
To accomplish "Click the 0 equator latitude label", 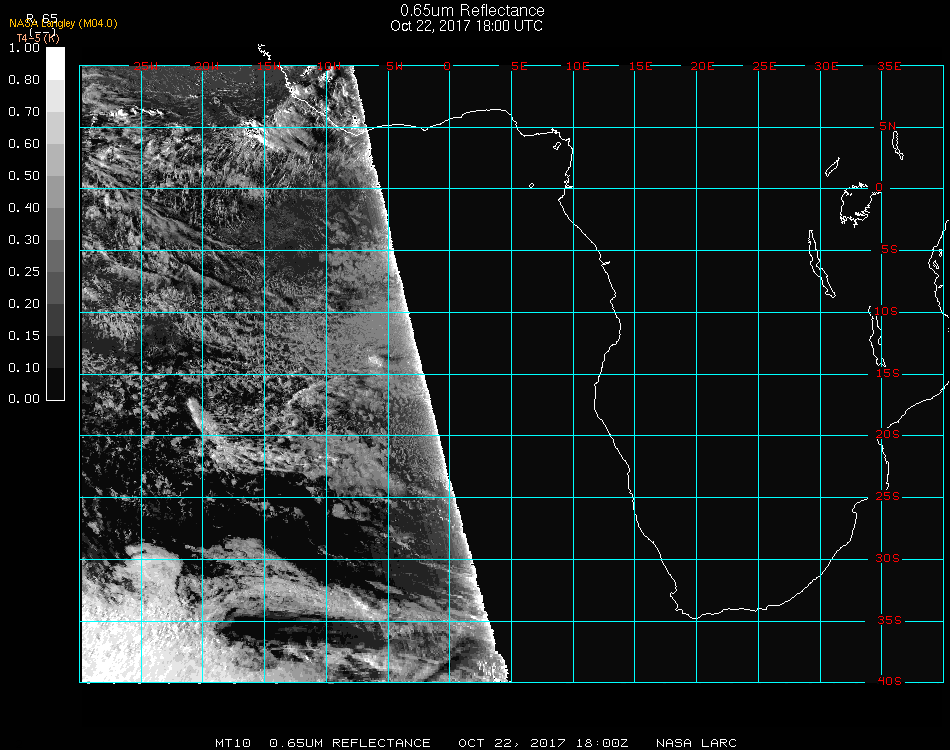I will (x=879, y=187).
